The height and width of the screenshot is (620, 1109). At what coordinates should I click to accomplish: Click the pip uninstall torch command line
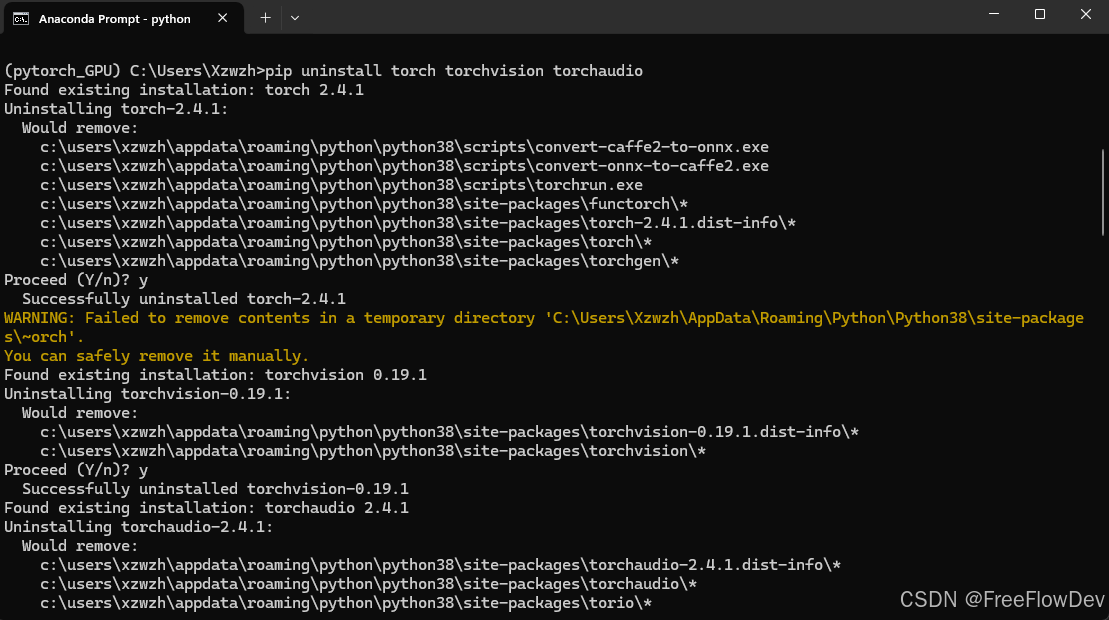323,71
